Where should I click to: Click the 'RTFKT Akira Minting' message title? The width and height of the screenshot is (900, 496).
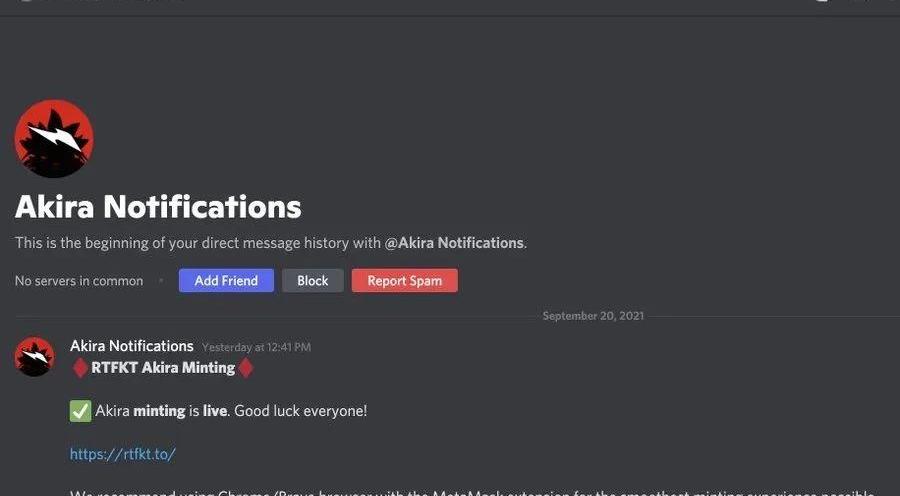[163, 368]
